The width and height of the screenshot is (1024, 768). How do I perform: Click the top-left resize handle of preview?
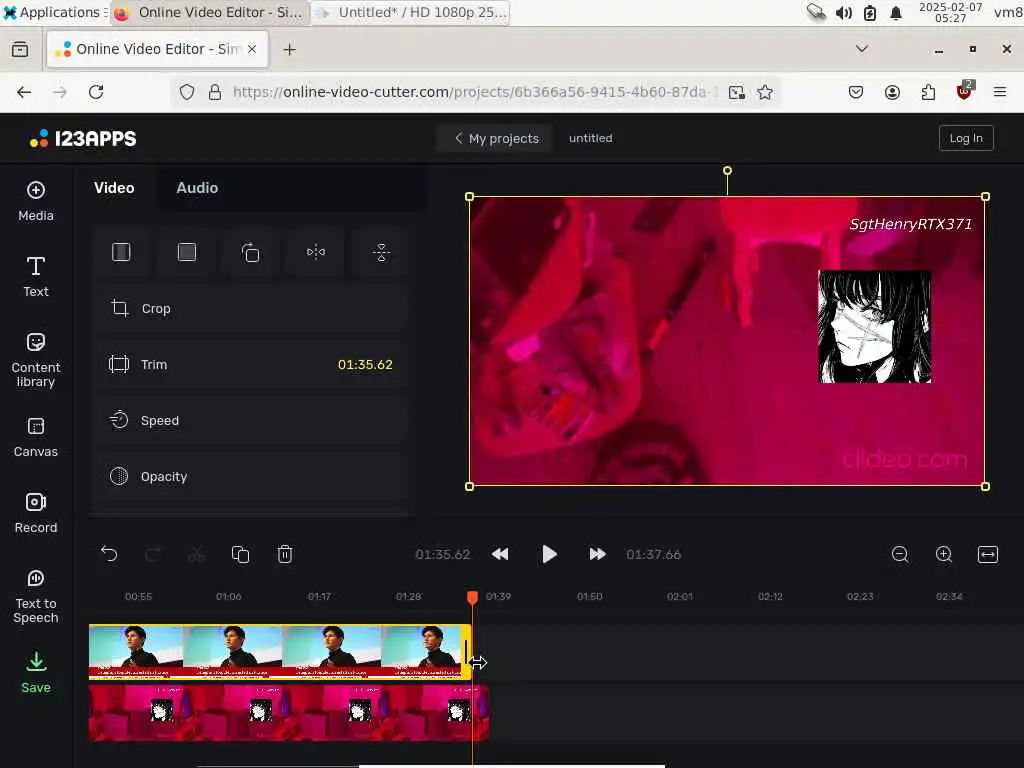pyautogui.click(x=469, y=197)
